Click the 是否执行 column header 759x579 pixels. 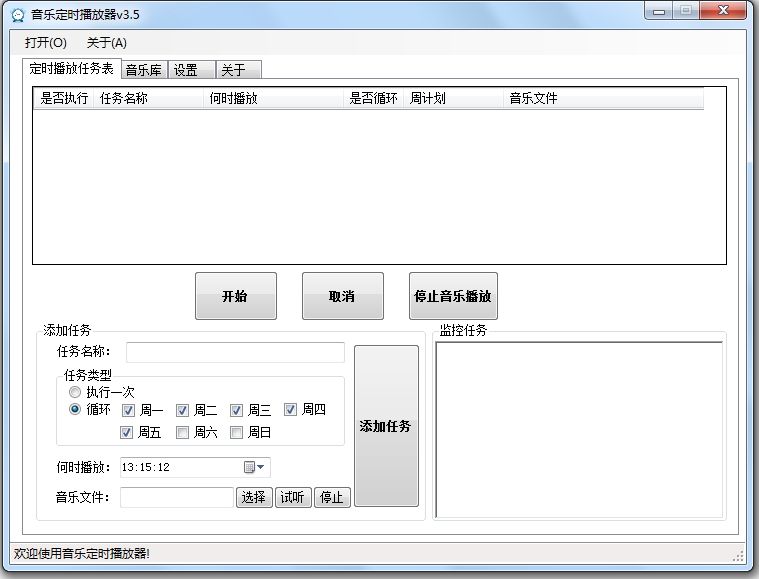coord(64,98)
